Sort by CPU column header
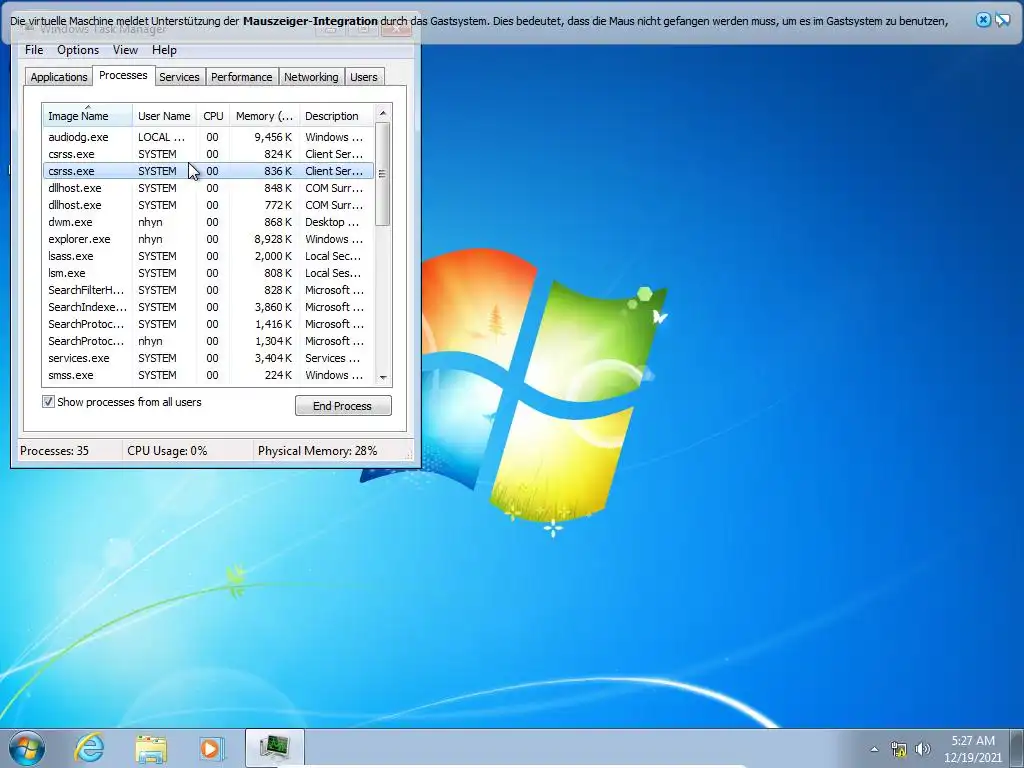The height and width of the screenshot is (768, 1024). pos(213,116)
